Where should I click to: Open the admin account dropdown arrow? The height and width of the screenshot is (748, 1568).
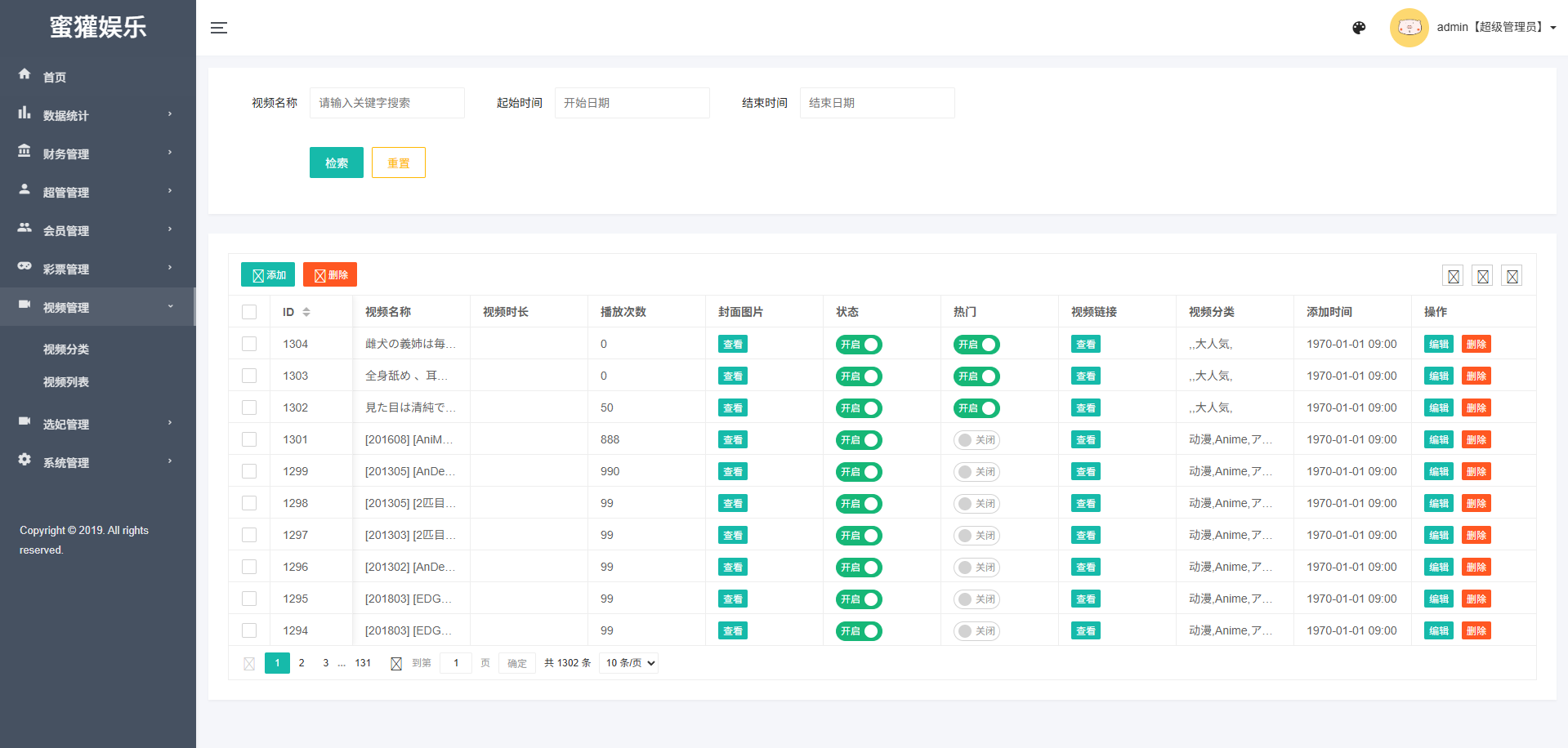tap(1553, 28)
